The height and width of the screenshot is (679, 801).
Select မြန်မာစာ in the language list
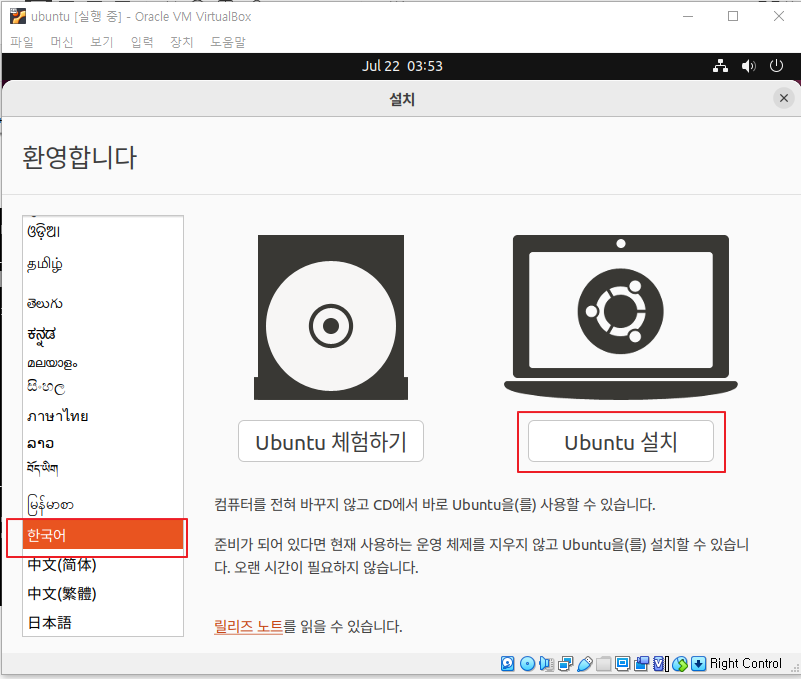coord(103,505)
